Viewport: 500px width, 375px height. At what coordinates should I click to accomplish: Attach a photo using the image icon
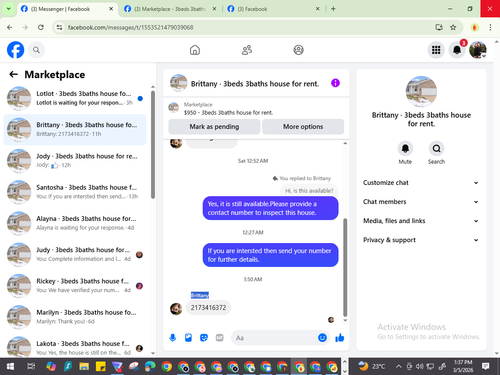(188, 338)
